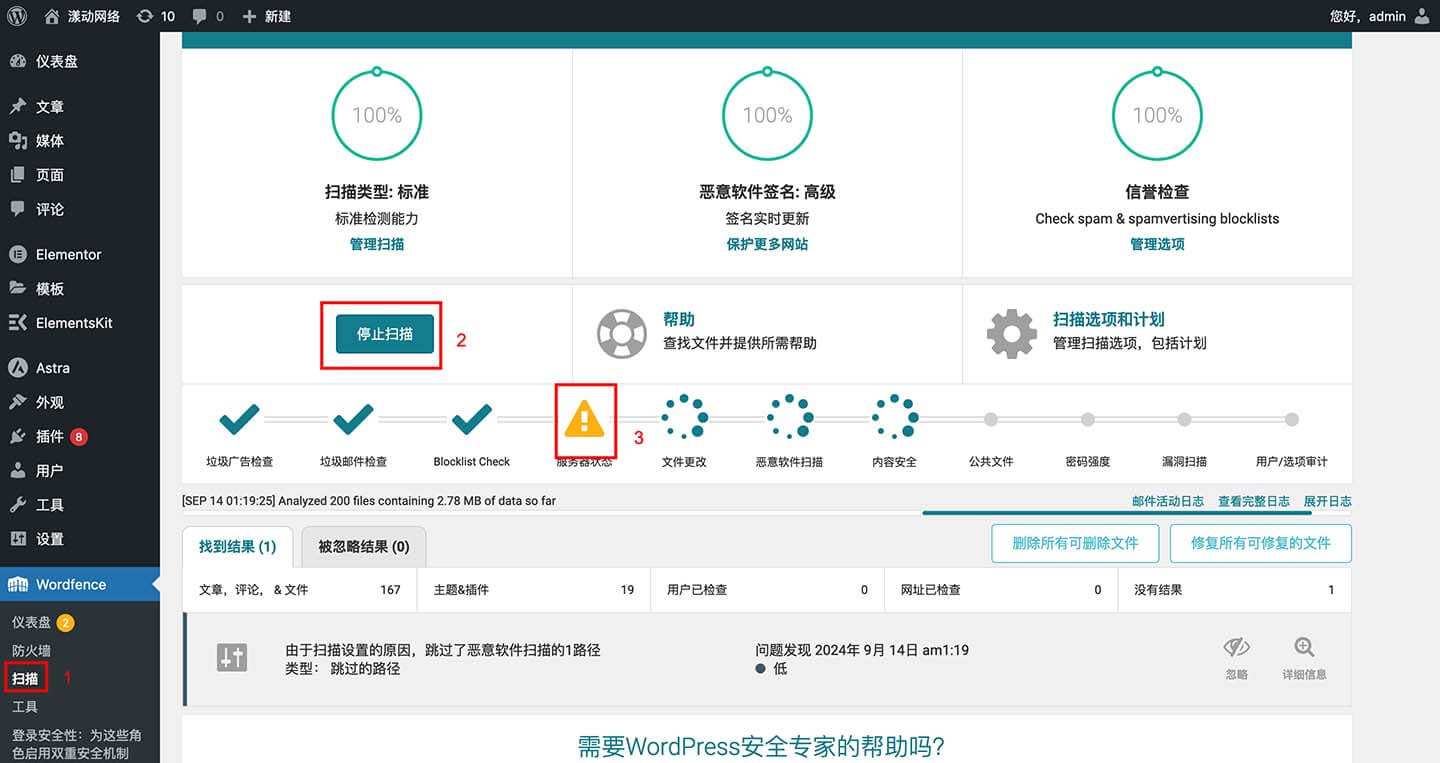Click the 停止扫描 button

[385, 334]
